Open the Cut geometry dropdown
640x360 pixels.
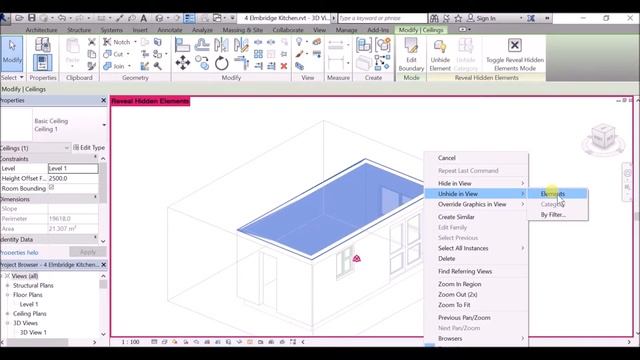coord(128,54)
